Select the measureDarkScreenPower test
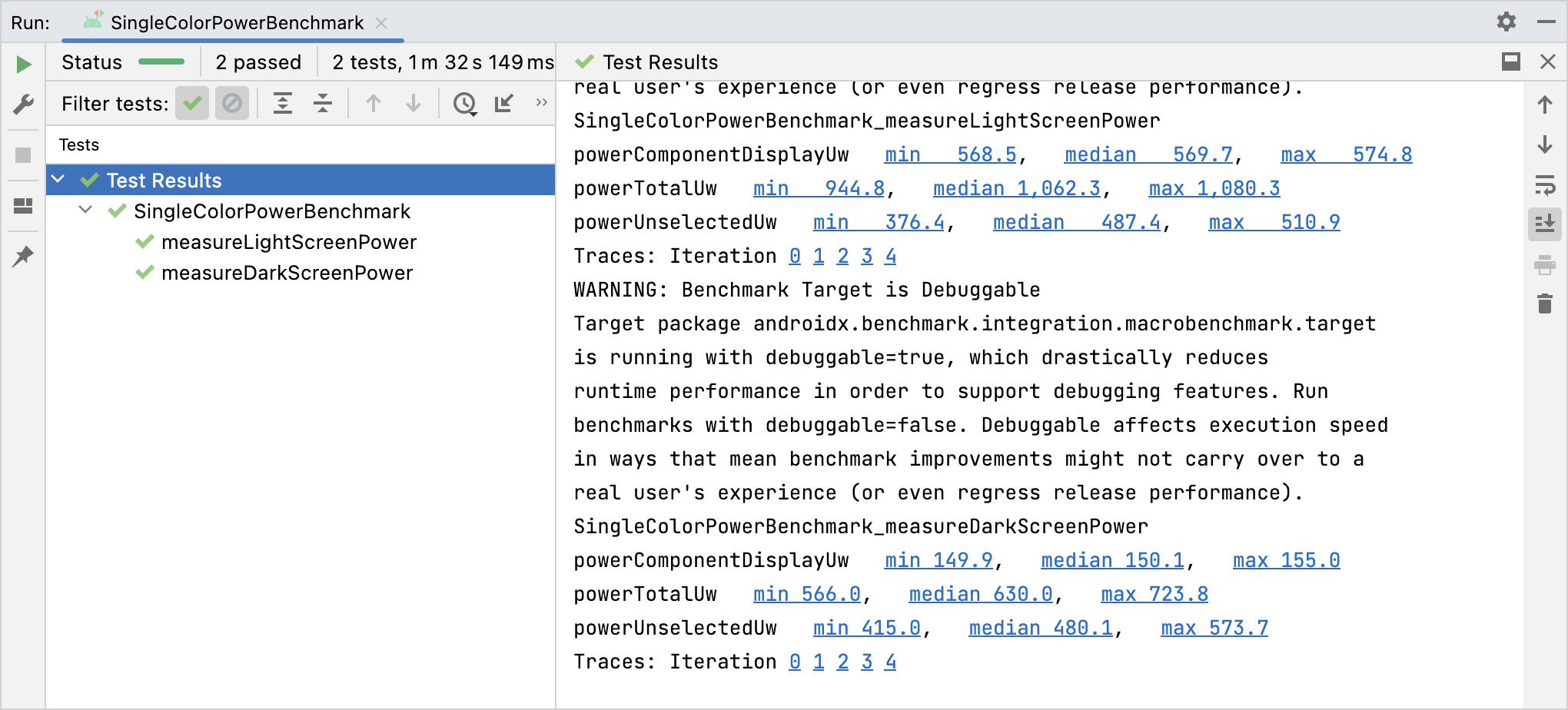 coord(287,272)
